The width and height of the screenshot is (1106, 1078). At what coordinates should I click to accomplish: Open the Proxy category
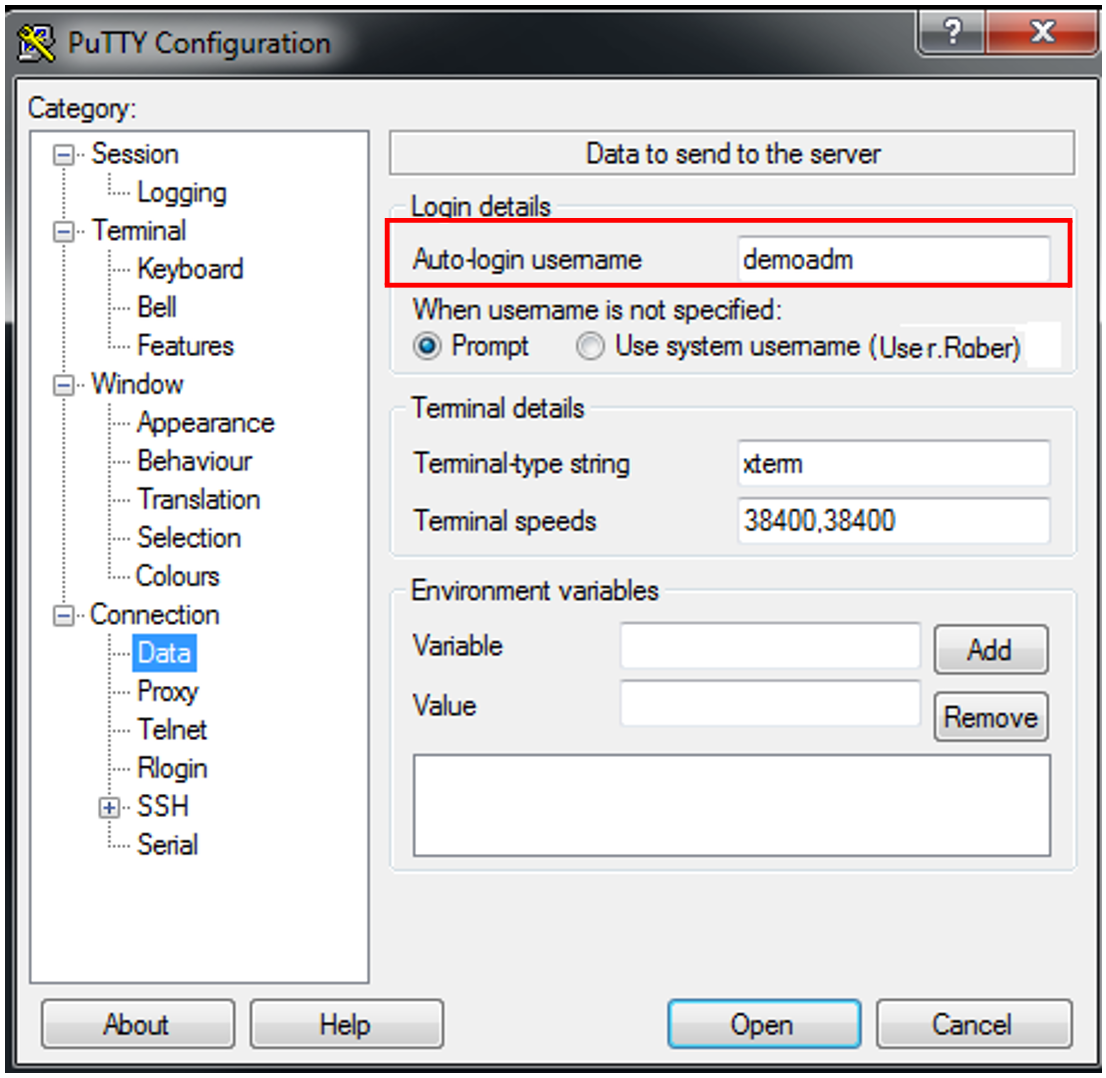167,692
